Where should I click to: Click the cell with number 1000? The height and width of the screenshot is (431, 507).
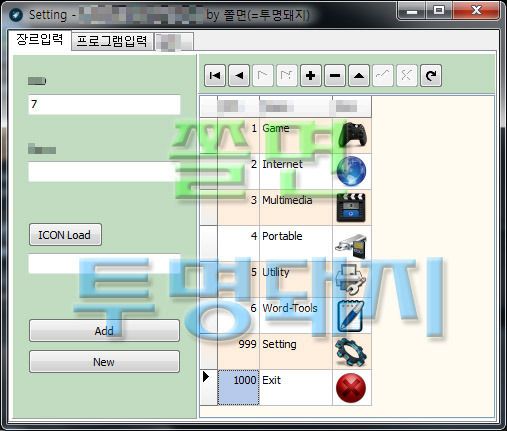pyautogui.click(x=238, y=388)
